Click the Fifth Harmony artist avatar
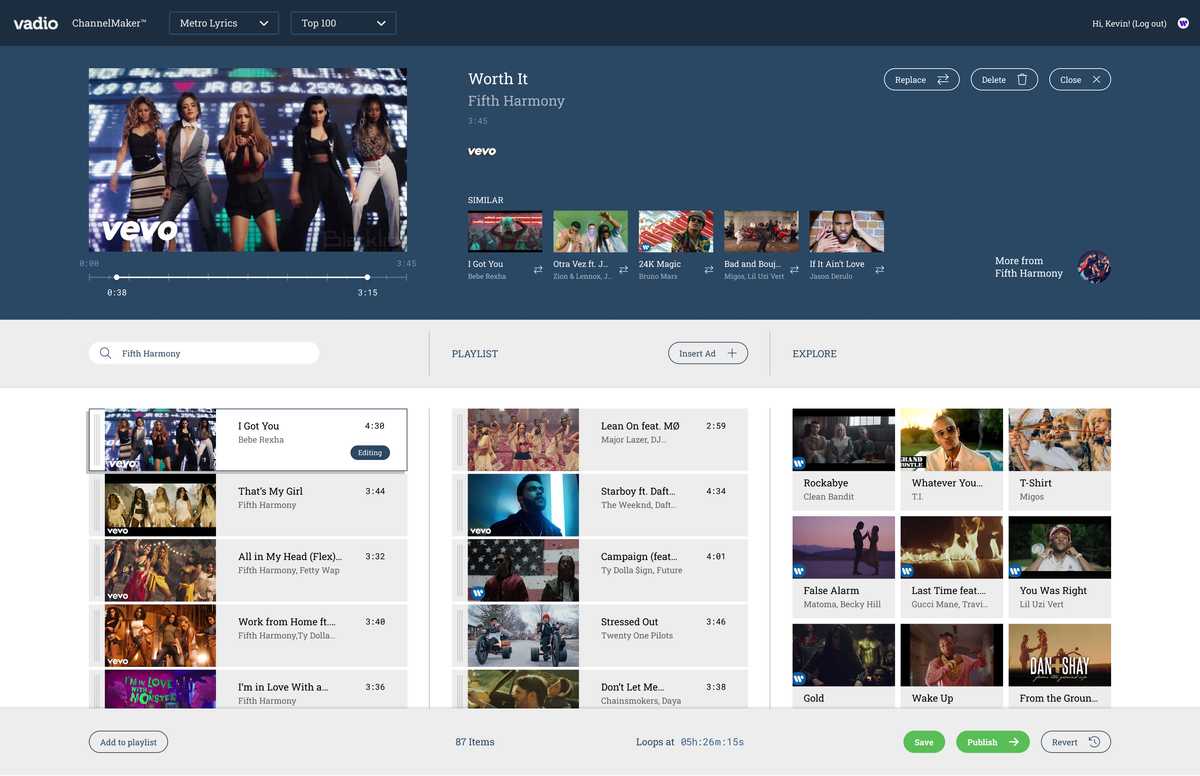 pyautogui.click(x=1094, y=267)
